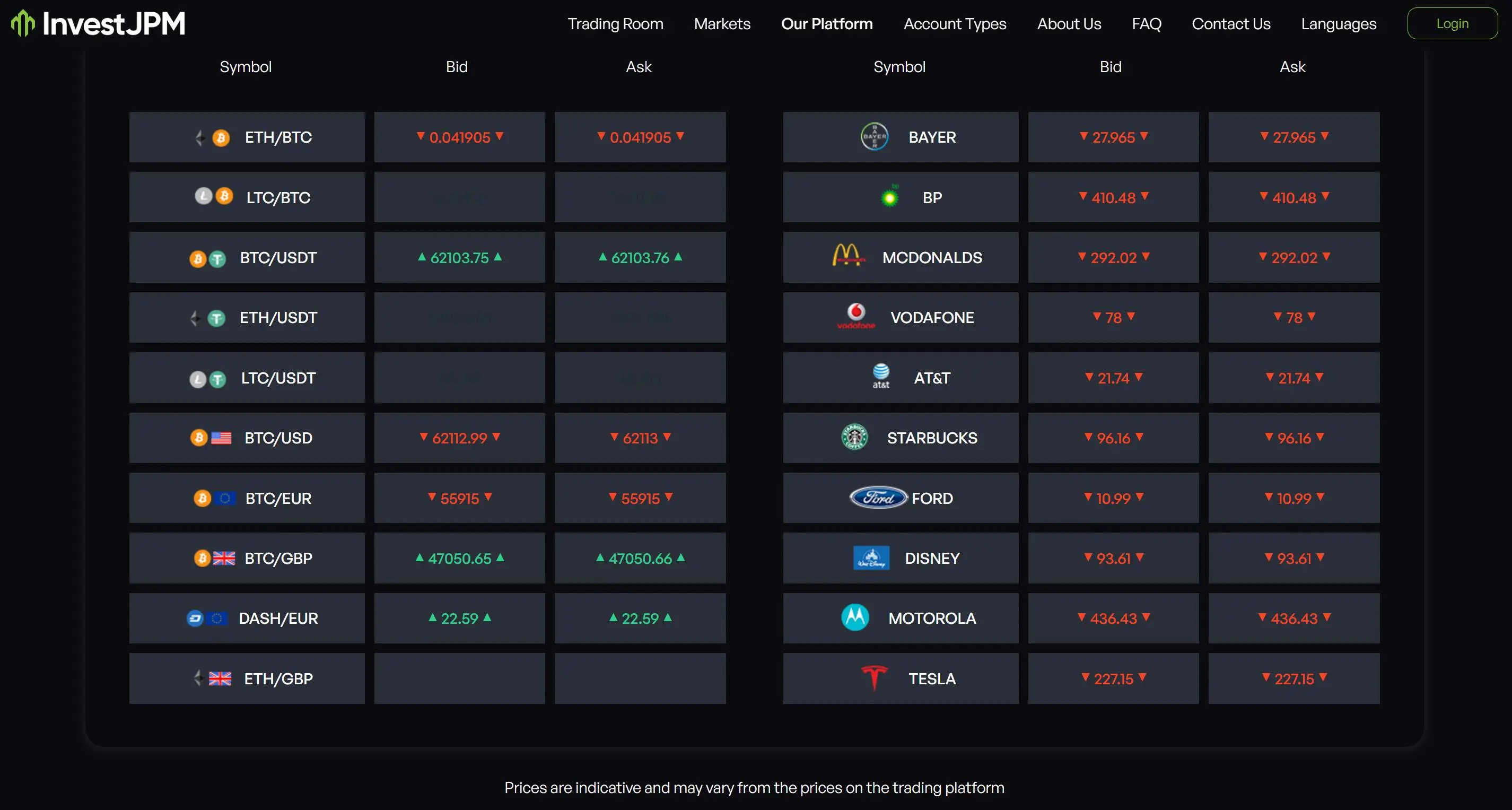The width and height of the screenshot is (1512, 810).
Task: Click the DASH/EUR bid value 22.59
Action: tap(460, 618)
